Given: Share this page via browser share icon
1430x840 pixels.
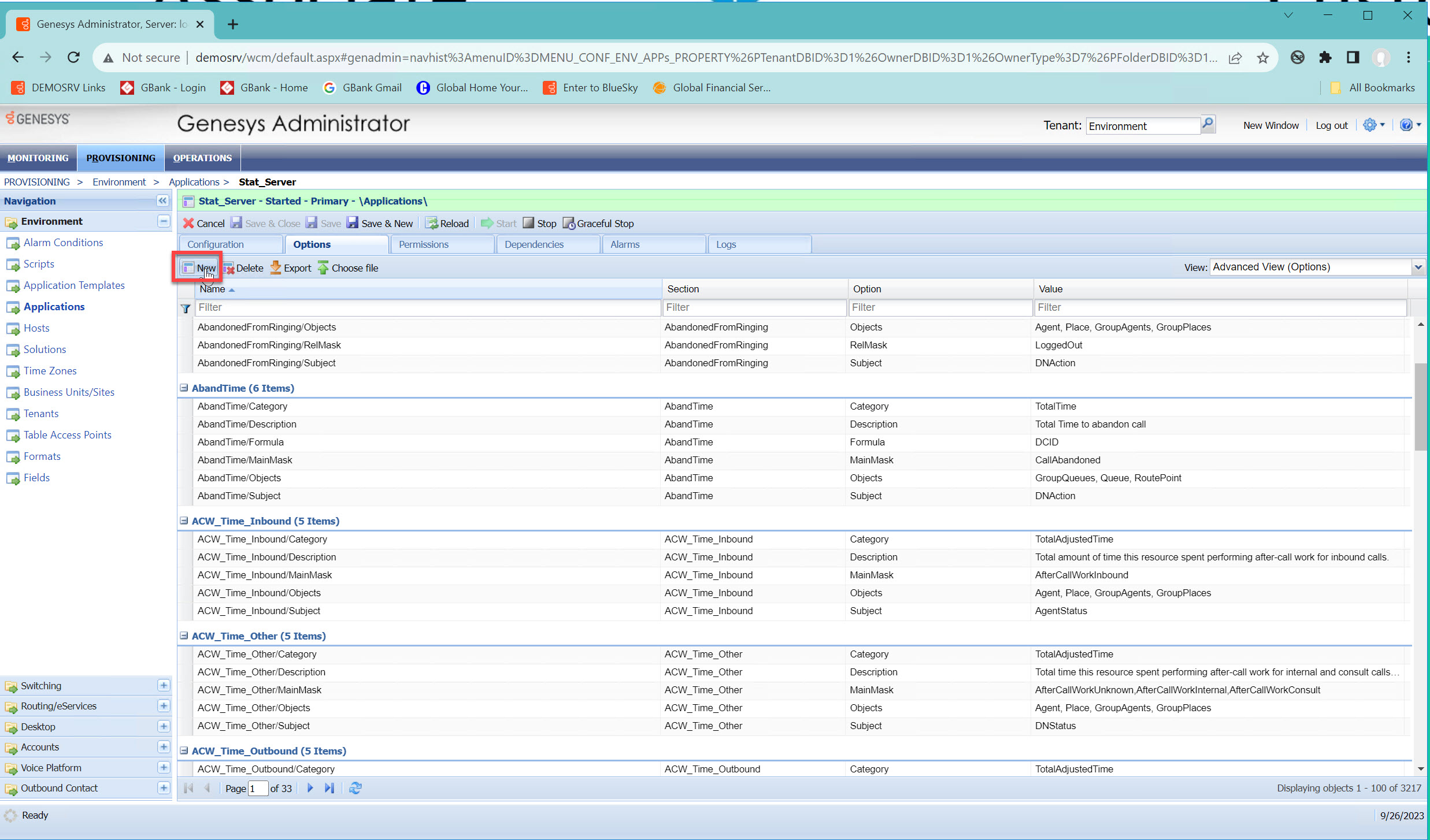Looking at the screenshot, I should pyautogui.click(x=1235, y=57).
